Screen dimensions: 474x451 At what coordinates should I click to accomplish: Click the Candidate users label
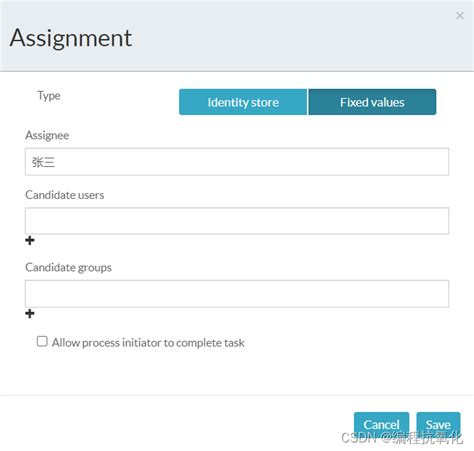pyautogui.click(x=65, y=195)
